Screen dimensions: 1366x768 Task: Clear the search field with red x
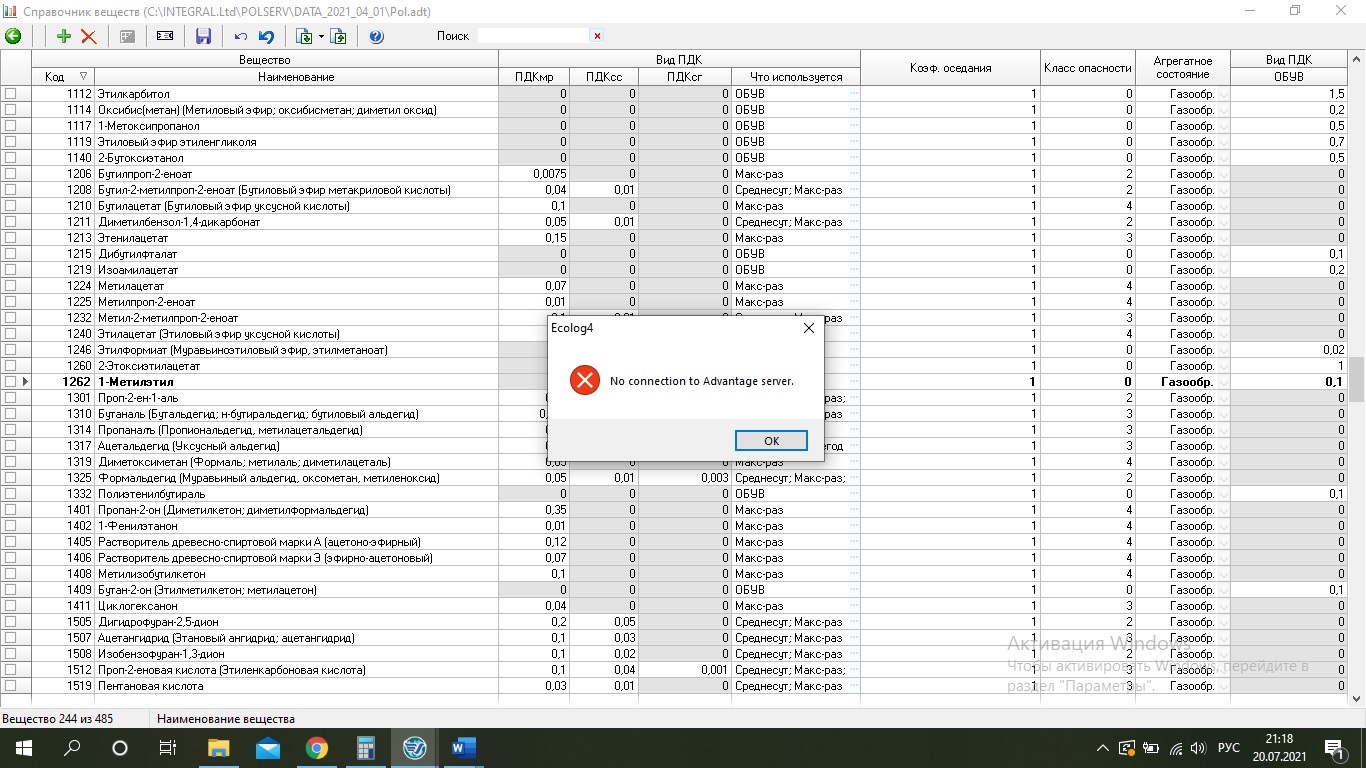point(598,36)
